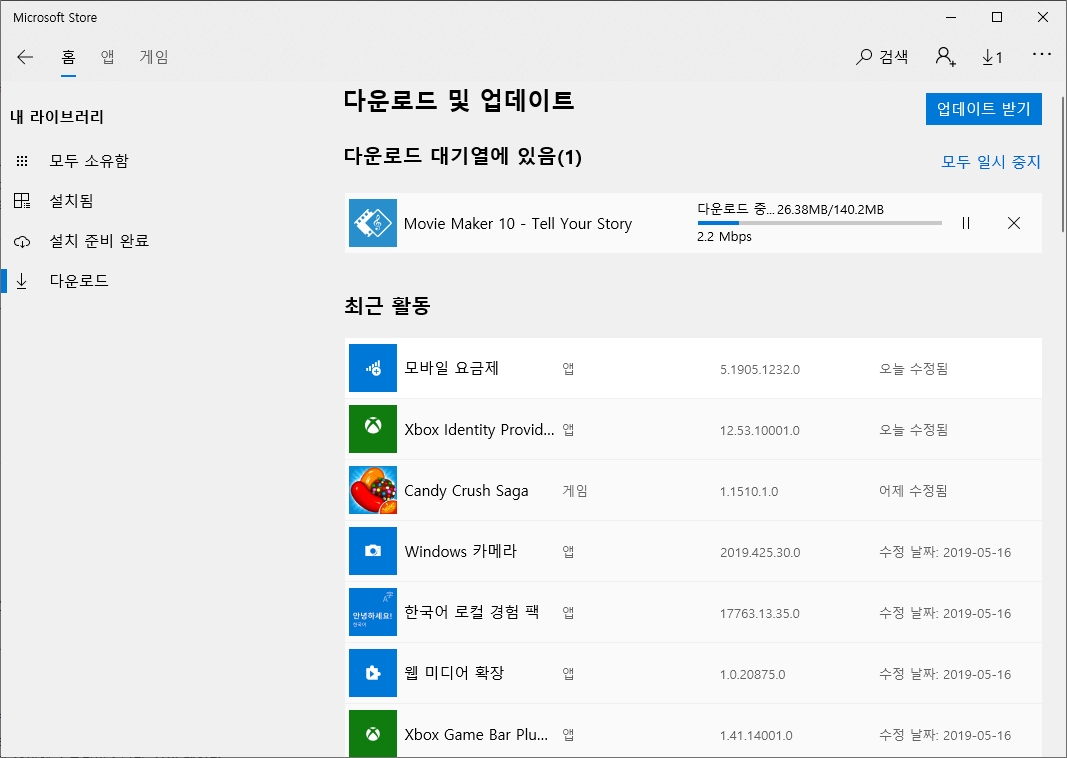
Task: Cancel the Movie Maker 10 download
Action: (1014, 223)
